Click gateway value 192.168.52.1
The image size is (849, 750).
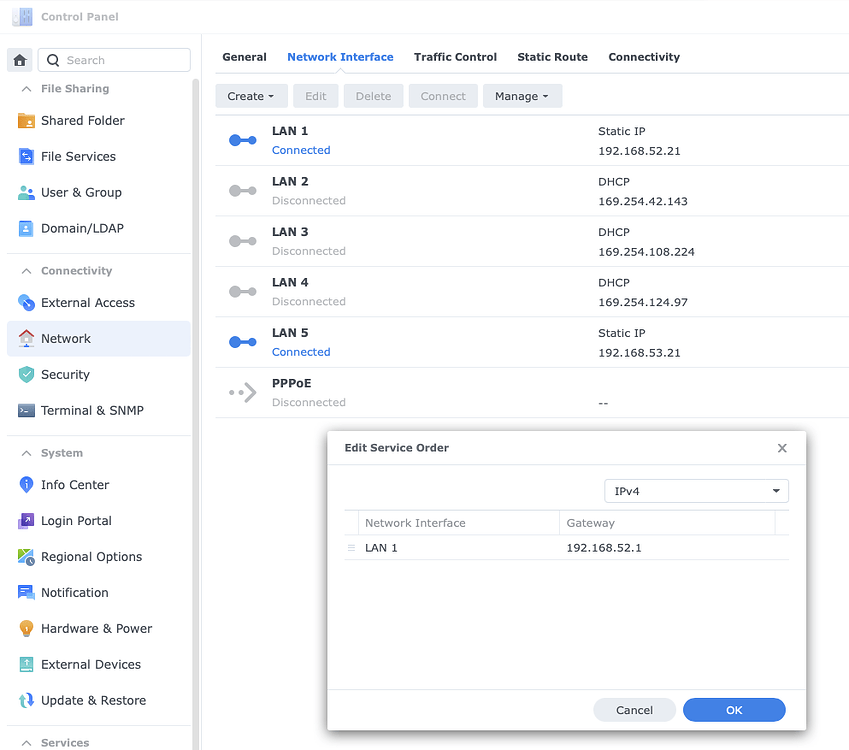[x=604, y=548]
